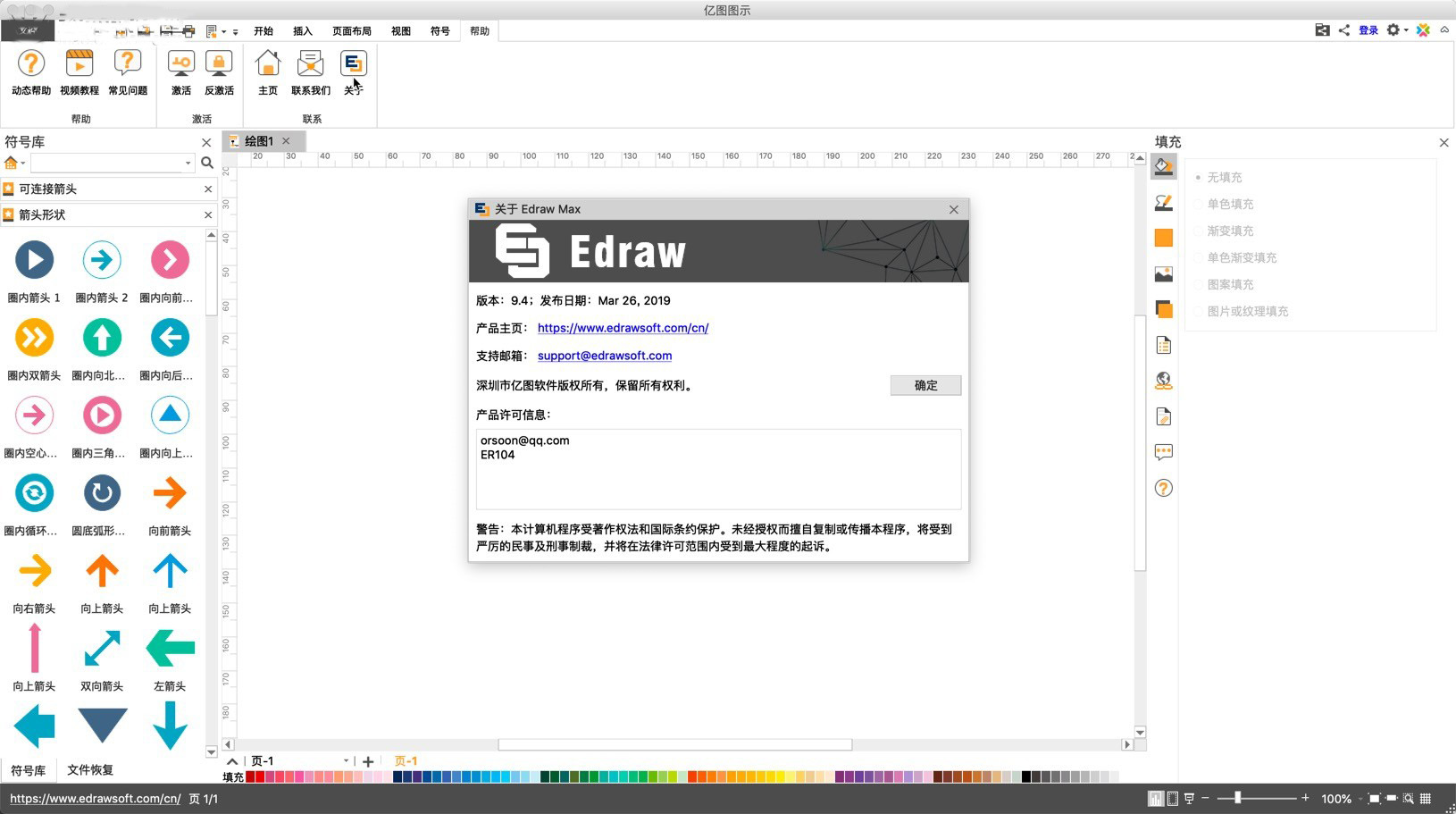Open the dynamic help (动态帮助) icon
1456x814 pixels.
click(x=31, y=63)
